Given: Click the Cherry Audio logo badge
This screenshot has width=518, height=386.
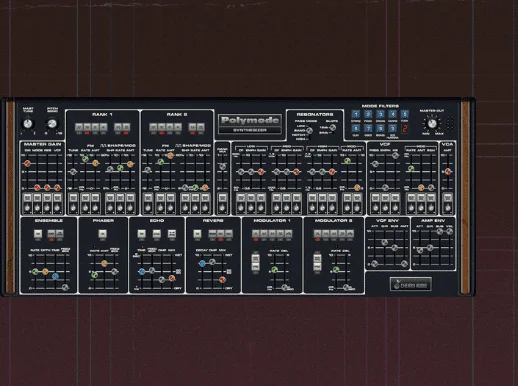Looking at the screenshot, I should click(411, 284).
